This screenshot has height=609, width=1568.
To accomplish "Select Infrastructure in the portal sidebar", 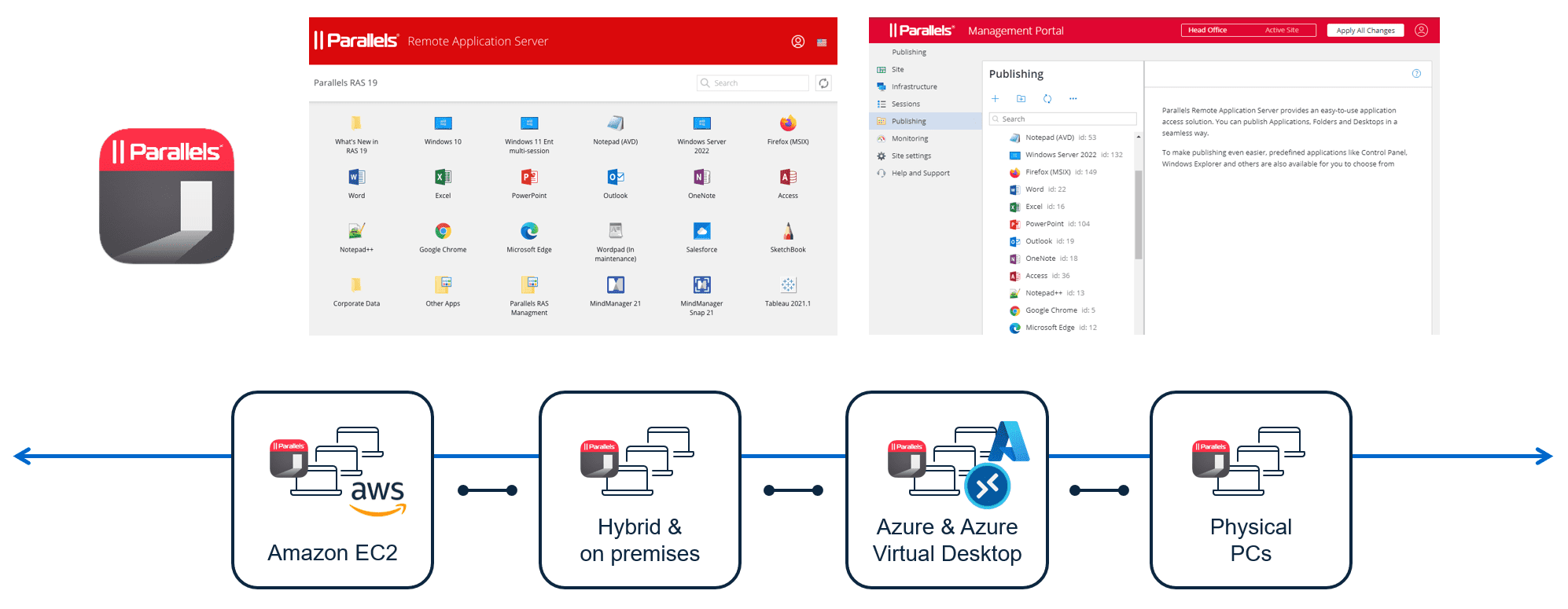I will [x=914, y=87].
